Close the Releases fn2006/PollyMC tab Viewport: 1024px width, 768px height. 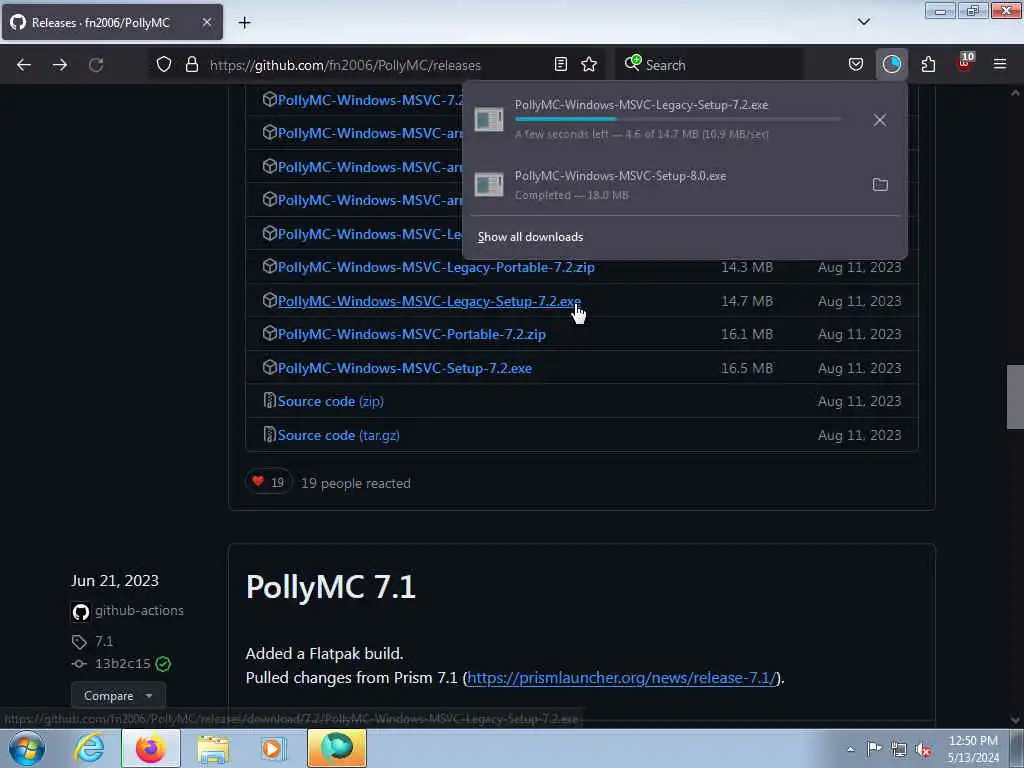[x=206, y=22]
